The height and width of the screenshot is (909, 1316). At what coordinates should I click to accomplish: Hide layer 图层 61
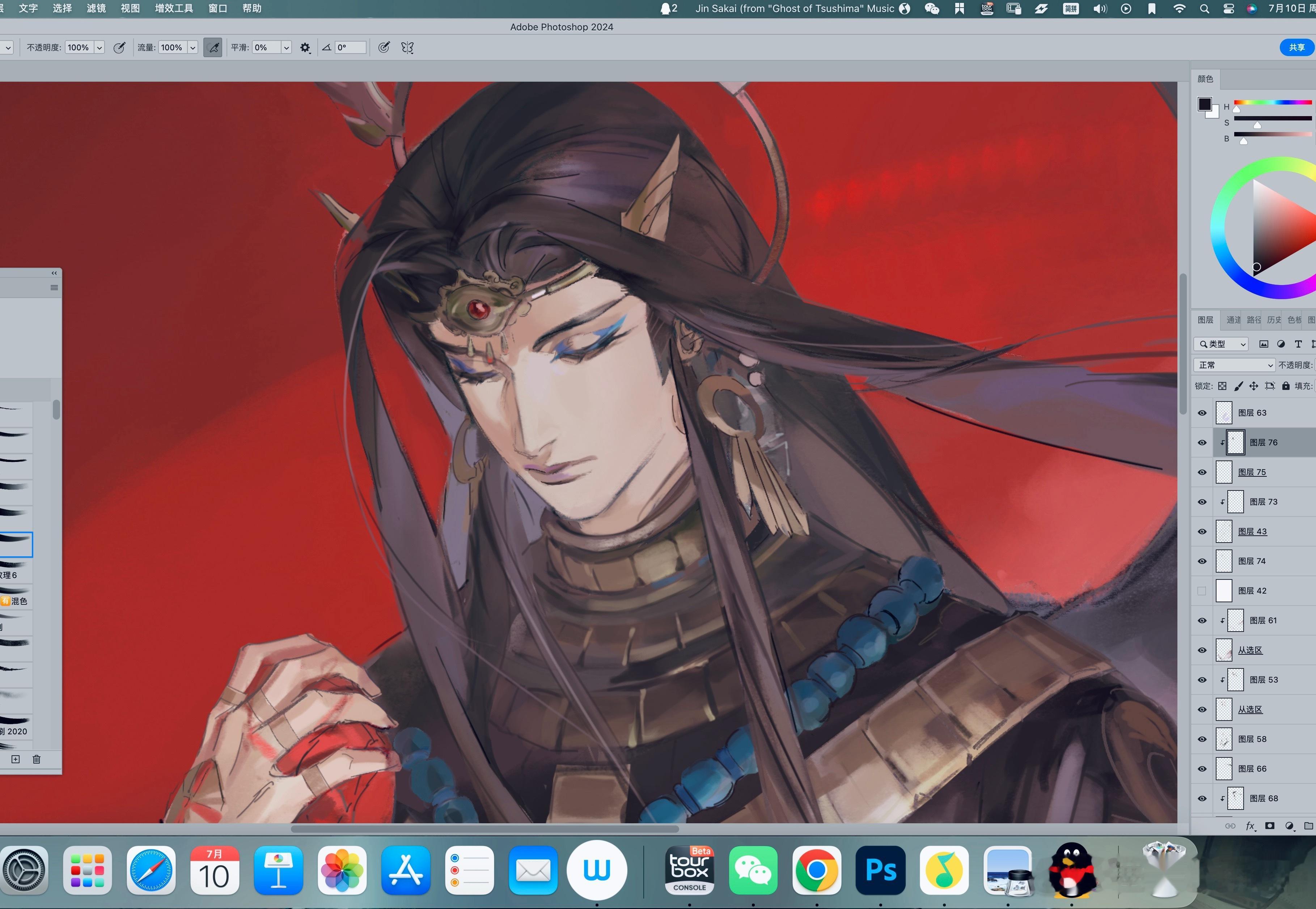1202,621
